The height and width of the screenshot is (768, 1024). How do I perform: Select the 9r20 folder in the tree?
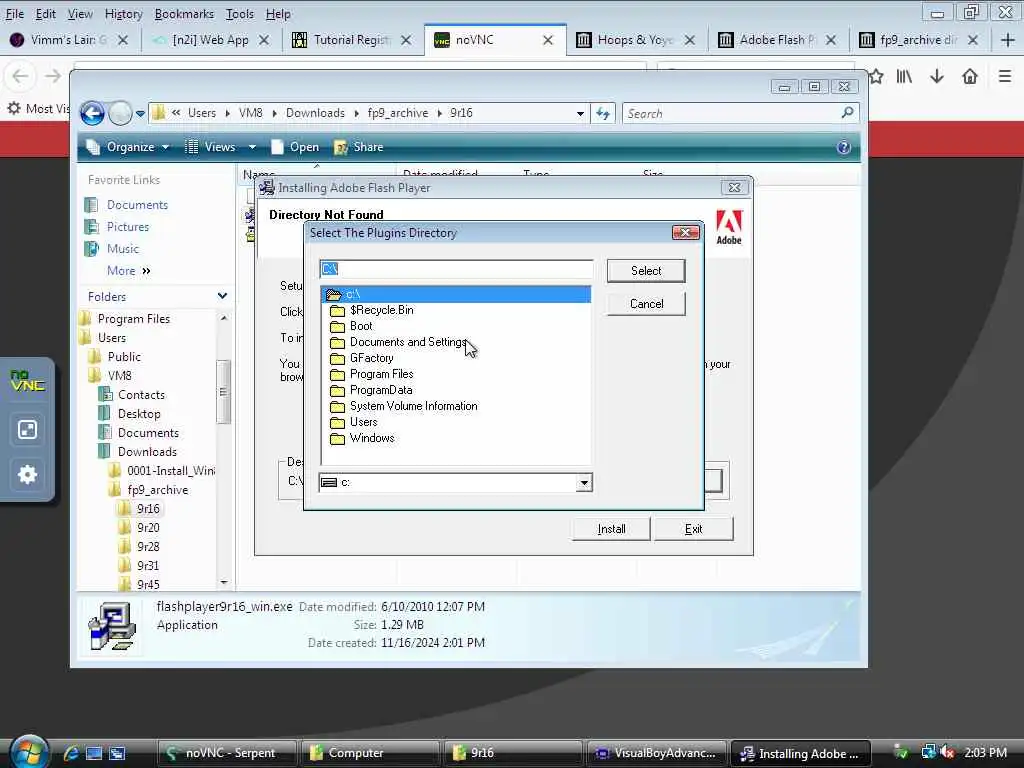(148, 528)
